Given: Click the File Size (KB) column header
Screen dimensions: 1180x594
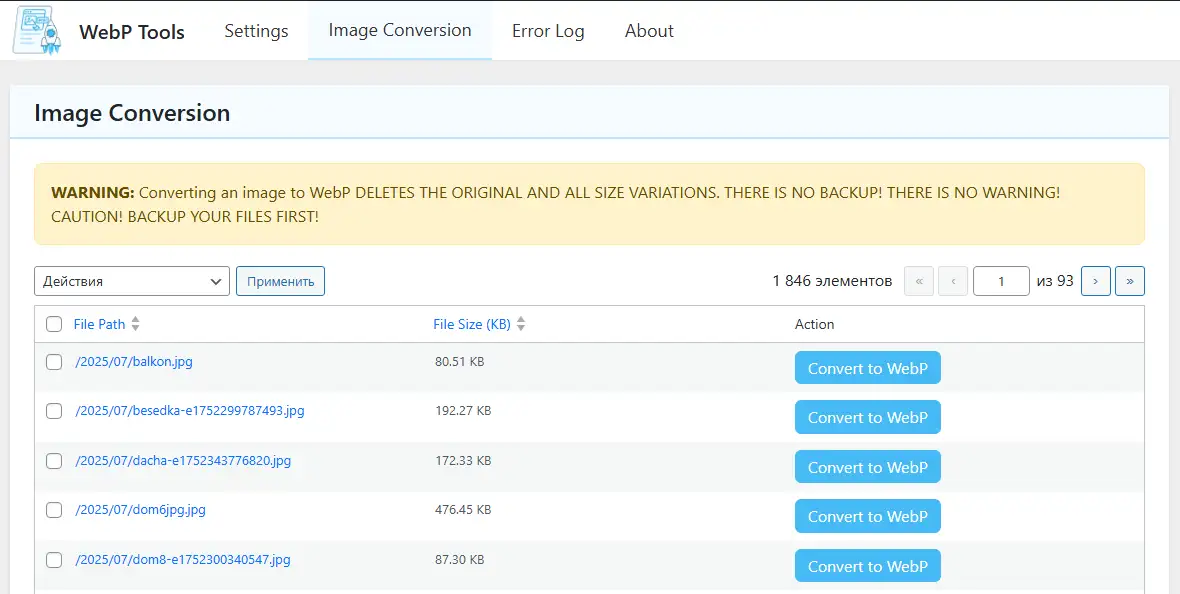Looking at the screenshot, I should [472, 324].
